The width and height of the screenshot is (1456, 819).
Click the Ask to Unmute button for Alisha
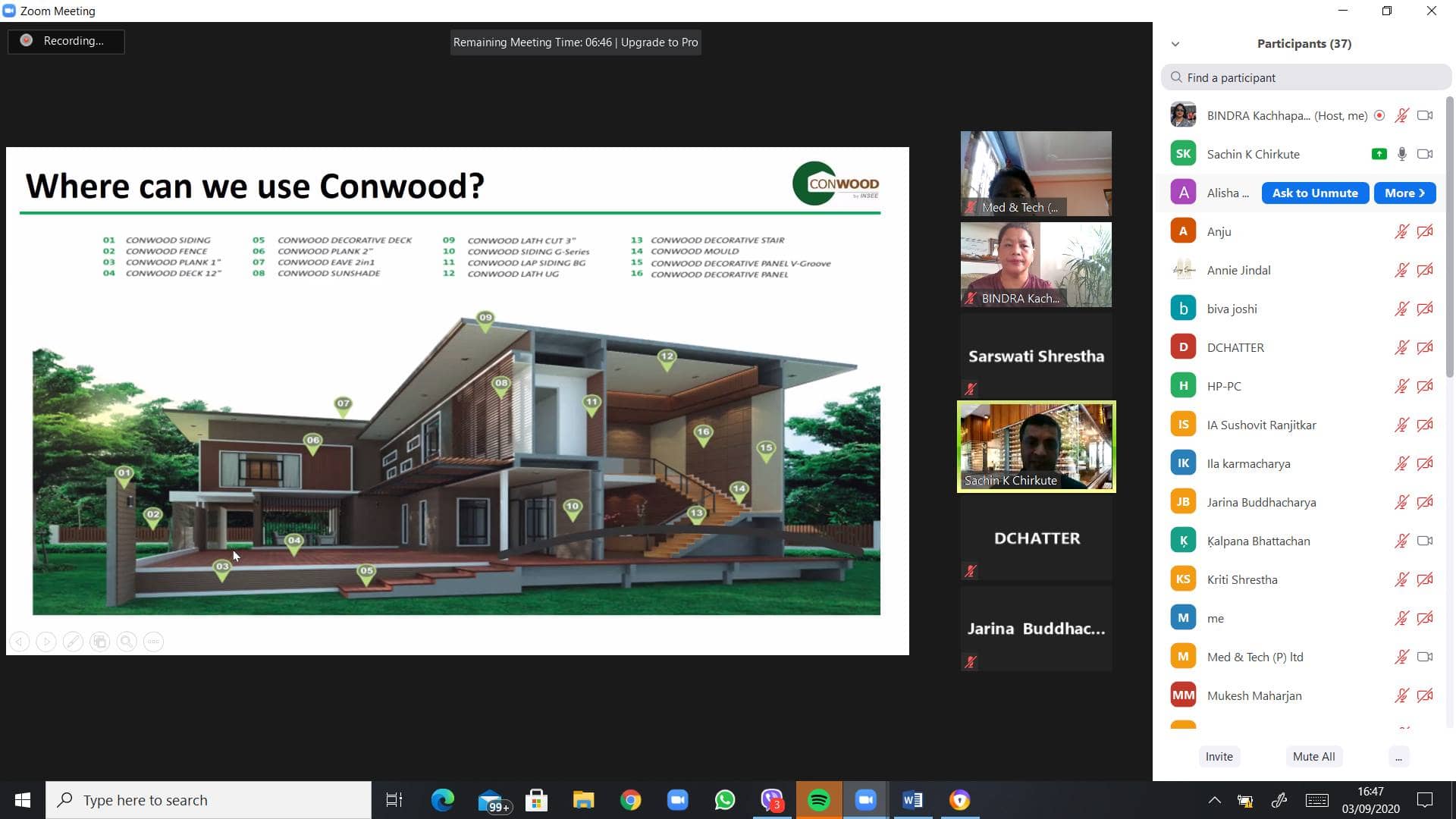click(x=1315, y=193)
